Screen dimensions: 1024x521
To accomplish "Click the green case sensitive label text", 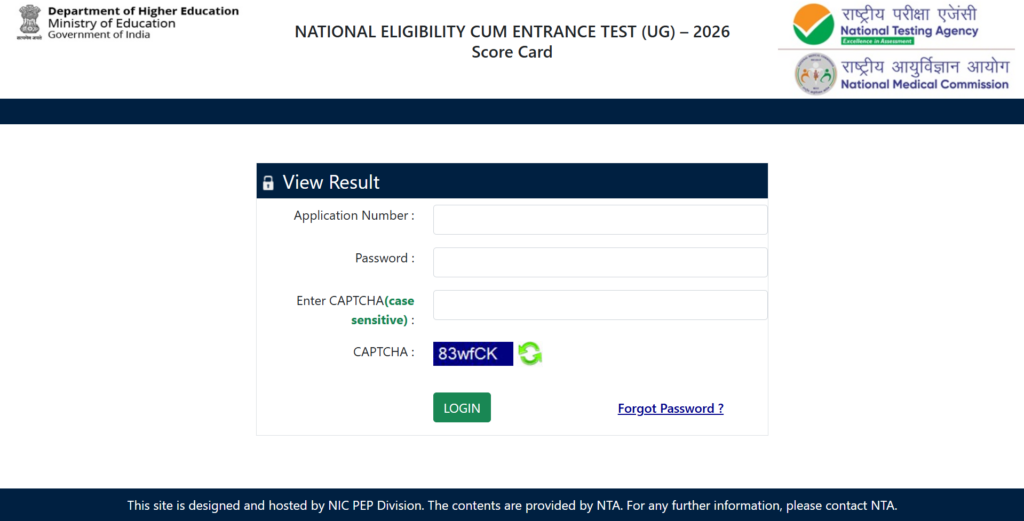I will pos(383,310).
